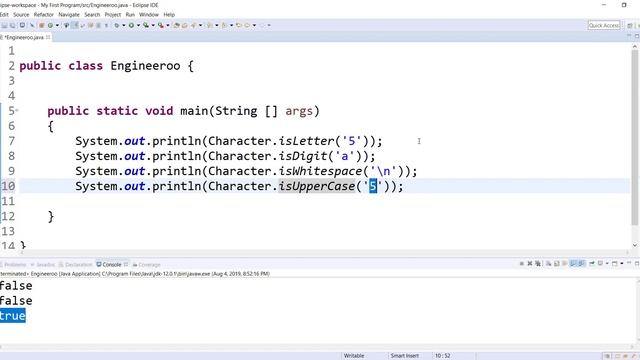Select the Engineeroo.java editor tab
Viewport: 640px width, 360px height.
[x=24, y=37]
